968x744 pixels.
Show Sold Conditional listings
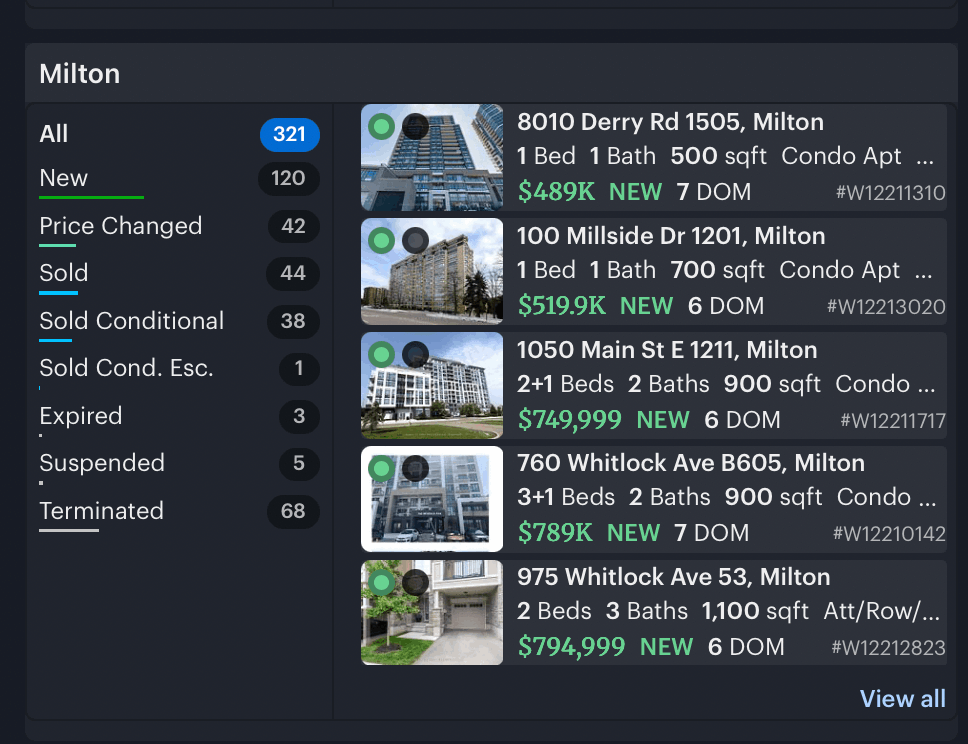click(179, 322)
